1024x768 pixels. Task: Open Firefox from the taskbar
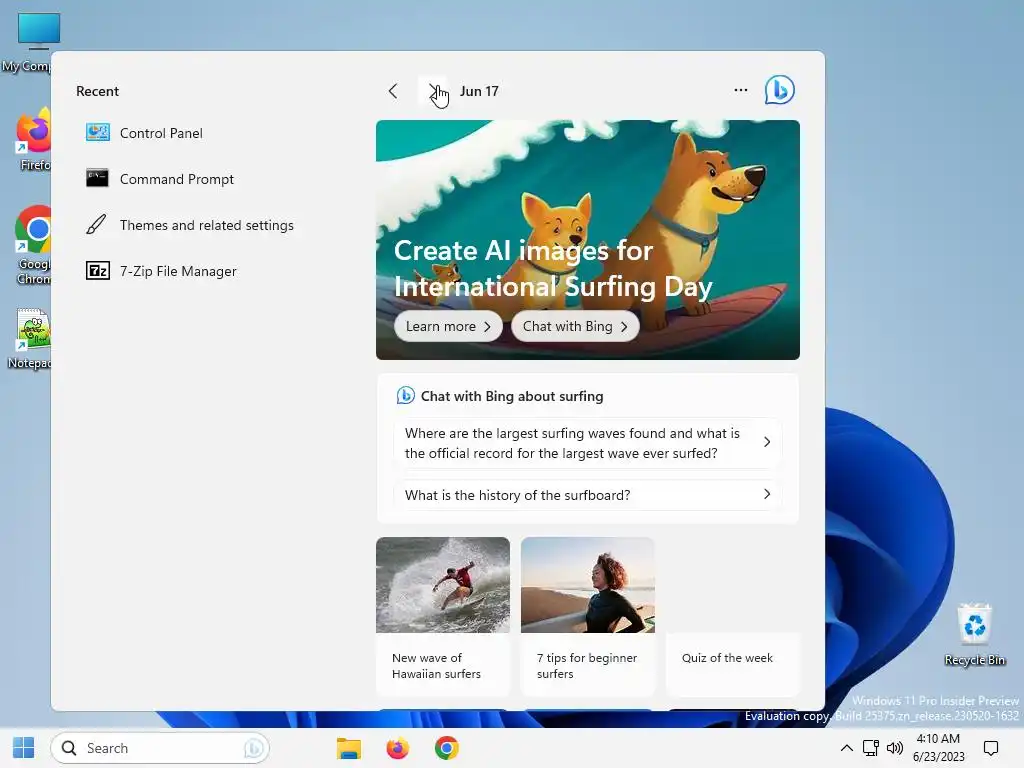click(x=397, y=748)
